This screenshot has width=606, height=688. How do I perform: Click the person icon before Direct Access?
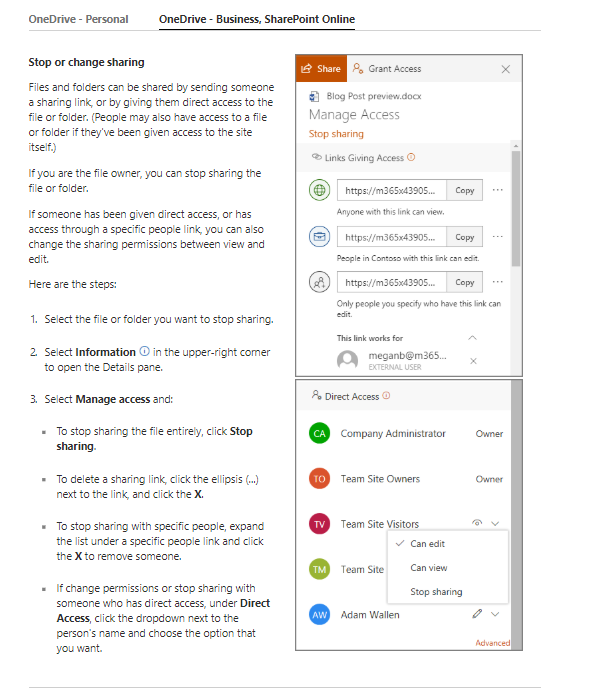[316, 395]
